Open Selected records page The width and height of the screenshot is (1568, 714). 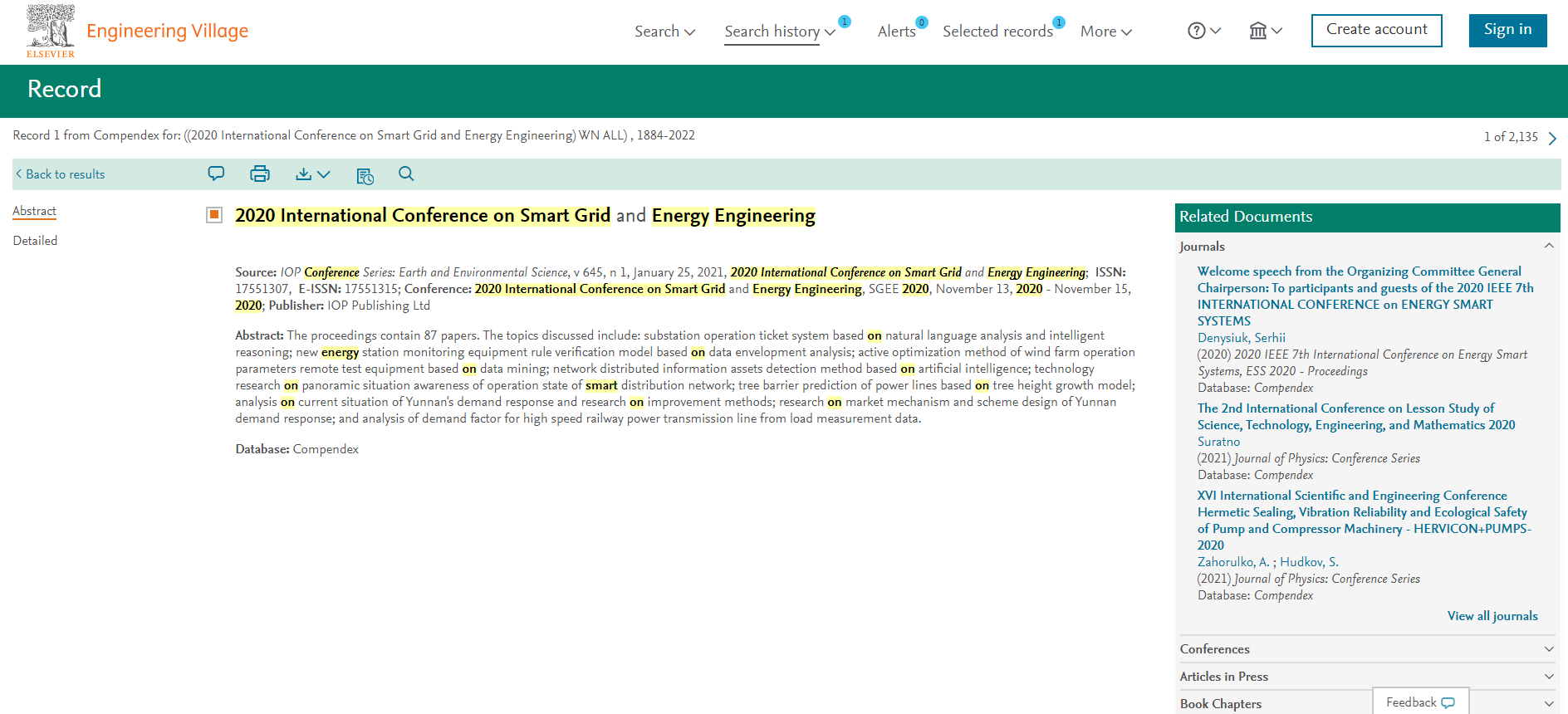click(x=997, y=32)
